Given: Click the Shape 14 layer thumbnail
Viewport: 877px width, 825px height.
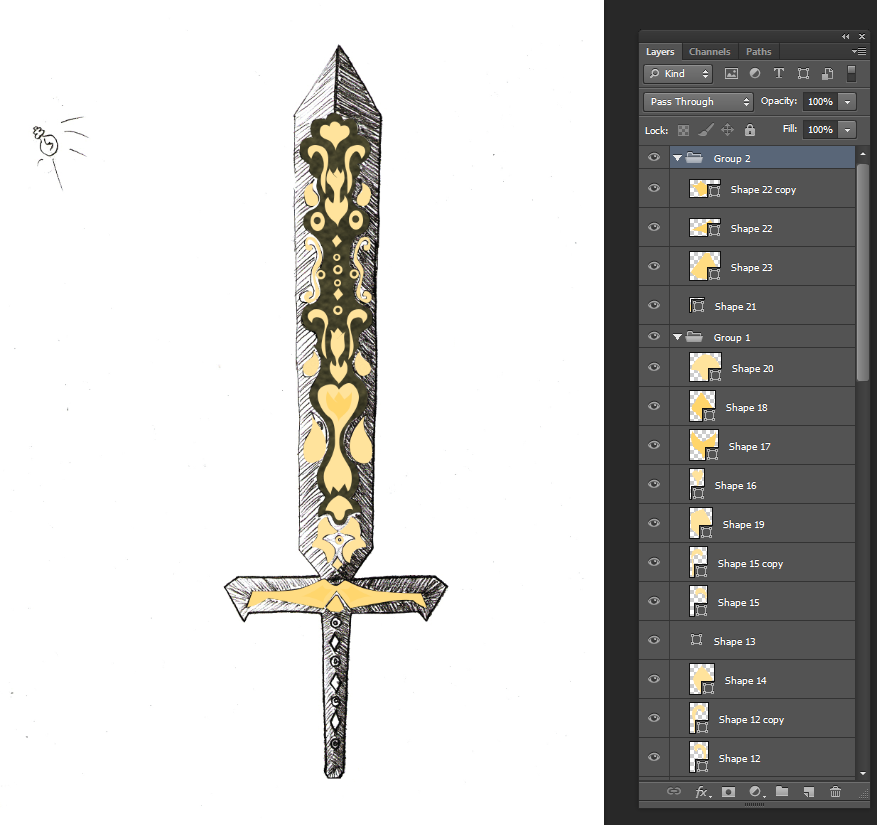Looking at the screenshot, I should click(701, 679).
